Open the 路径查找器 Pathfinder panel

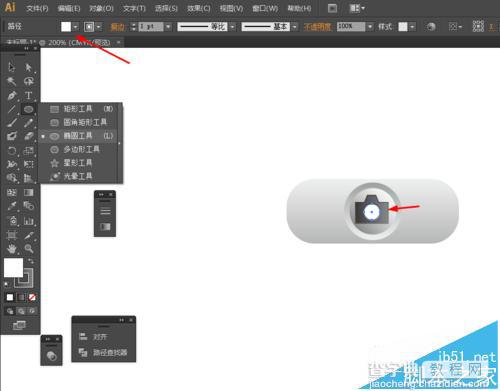(x=104, y=352)
